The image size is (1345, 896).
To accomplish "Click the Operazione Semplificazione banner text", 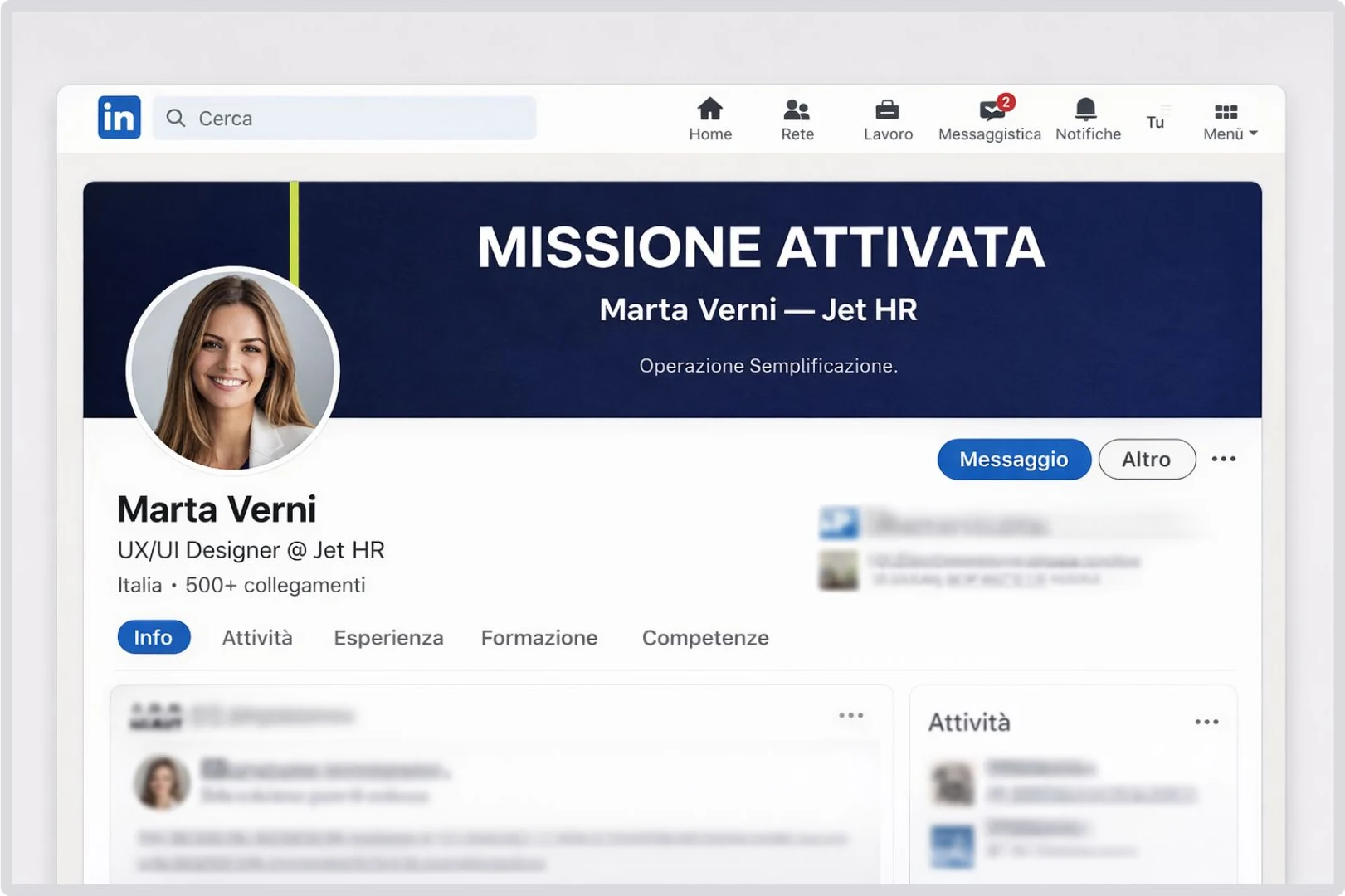I will tap(768, 366).
